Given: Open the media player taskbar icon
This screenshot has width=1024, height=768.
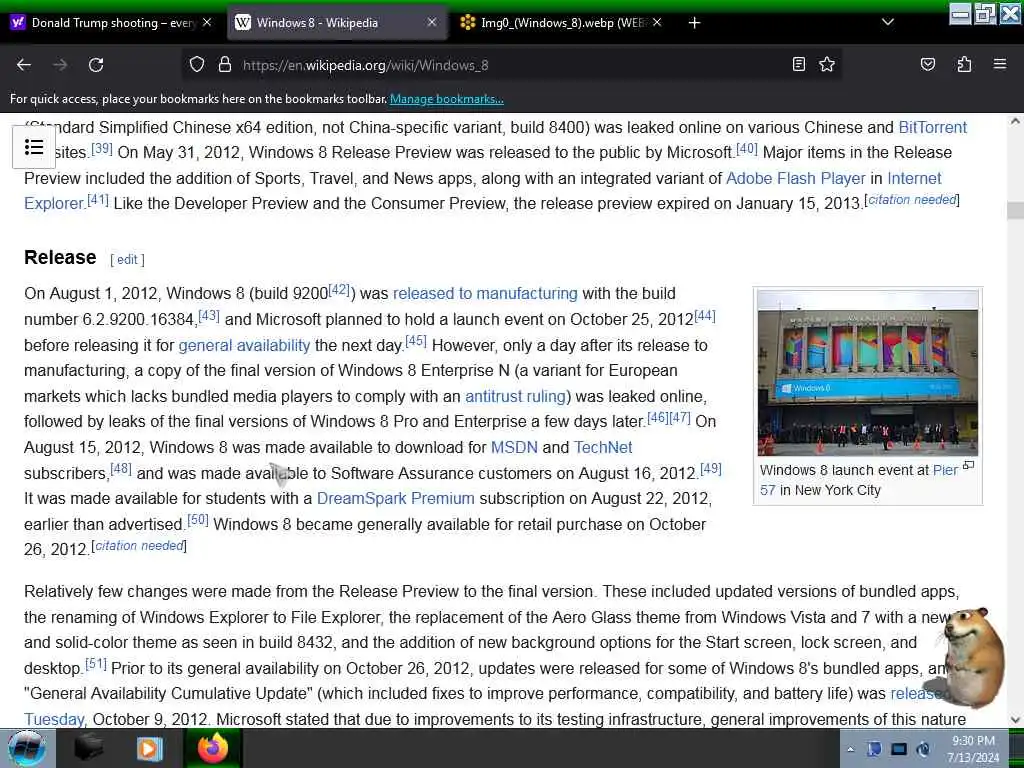Looking at the screenshot, I should (x=150, y=748).
